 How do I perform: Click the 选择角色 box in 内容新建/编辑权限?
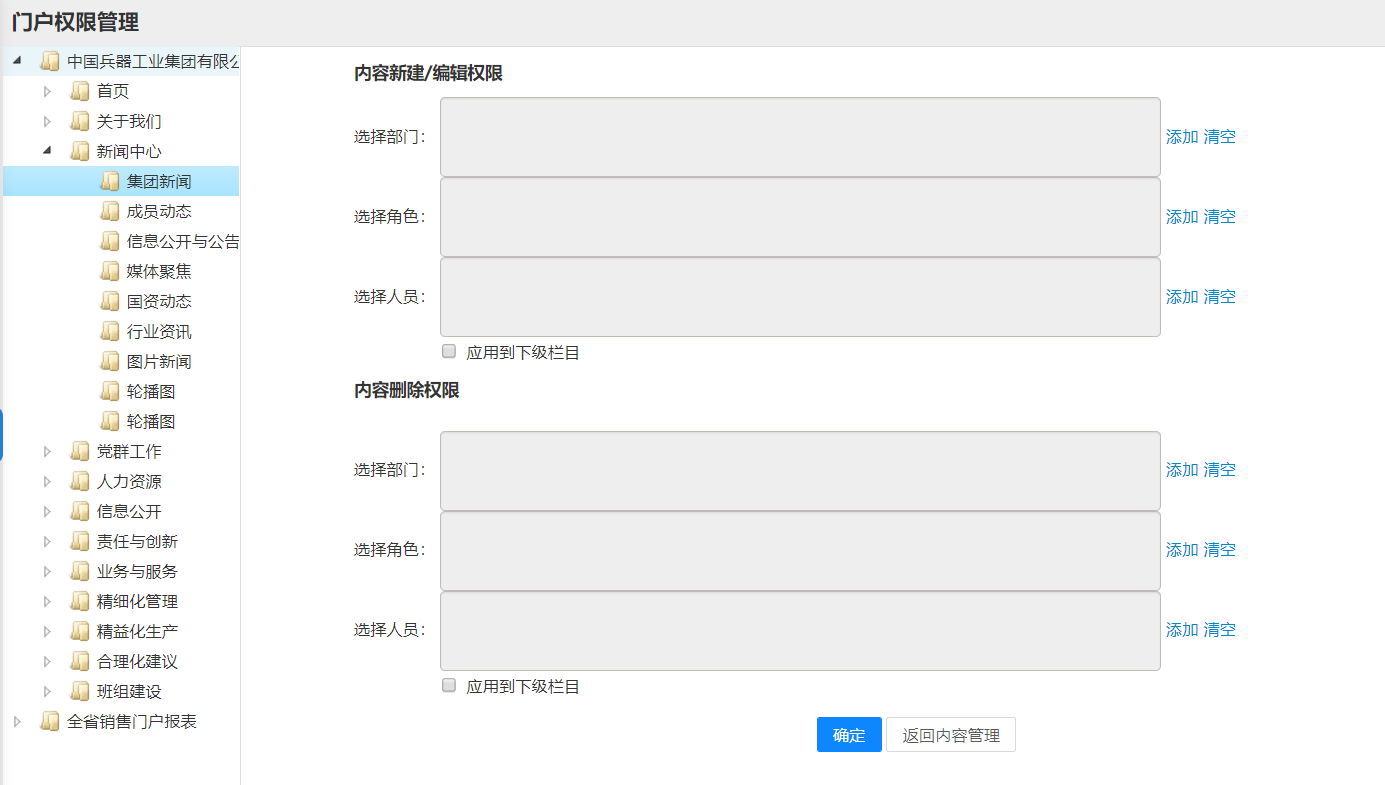tap(800, 217)
